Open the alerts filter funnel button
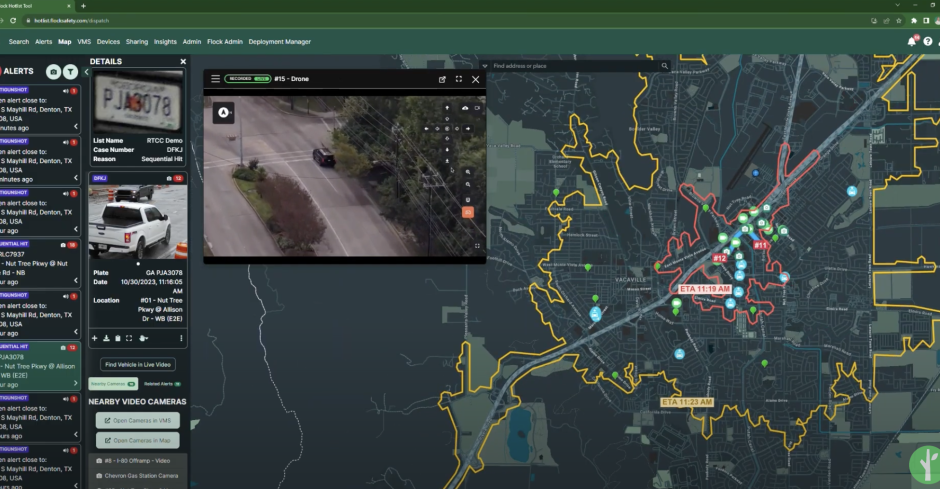This screenshot has height=489, width=940. click(x=71, y=72)
